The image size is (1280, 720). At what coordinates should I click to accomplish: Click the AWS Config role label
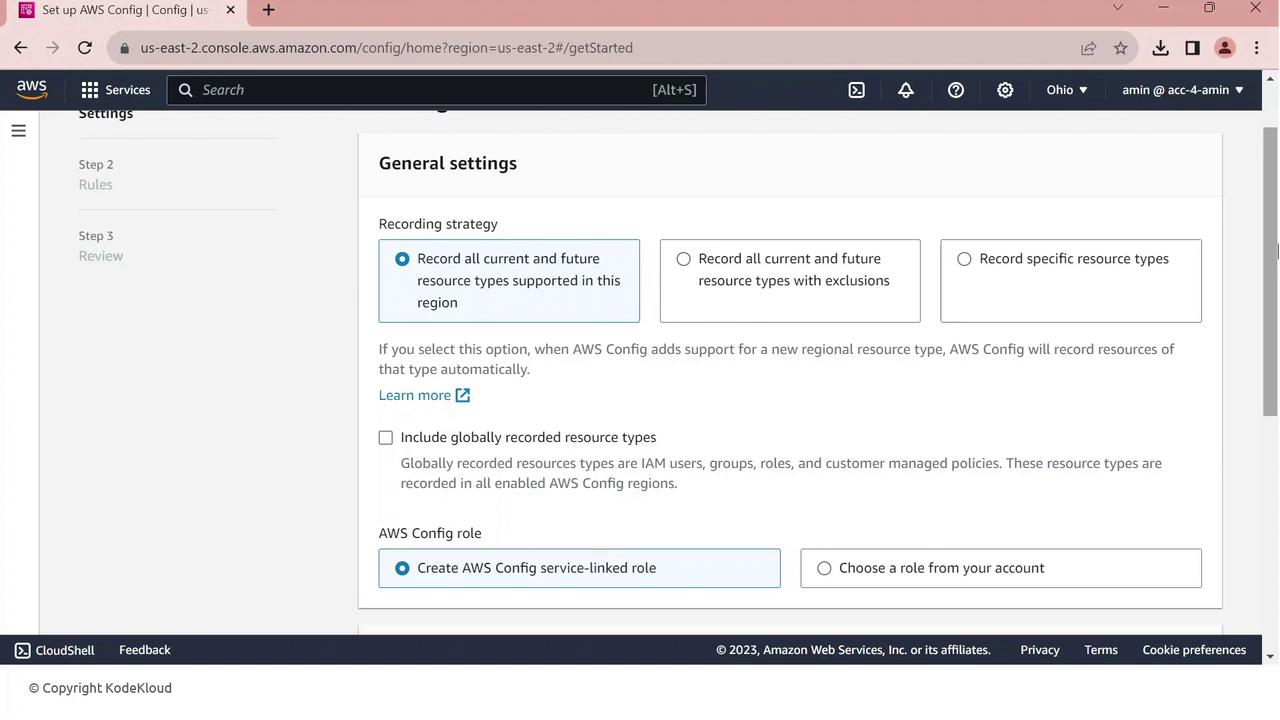430,533
